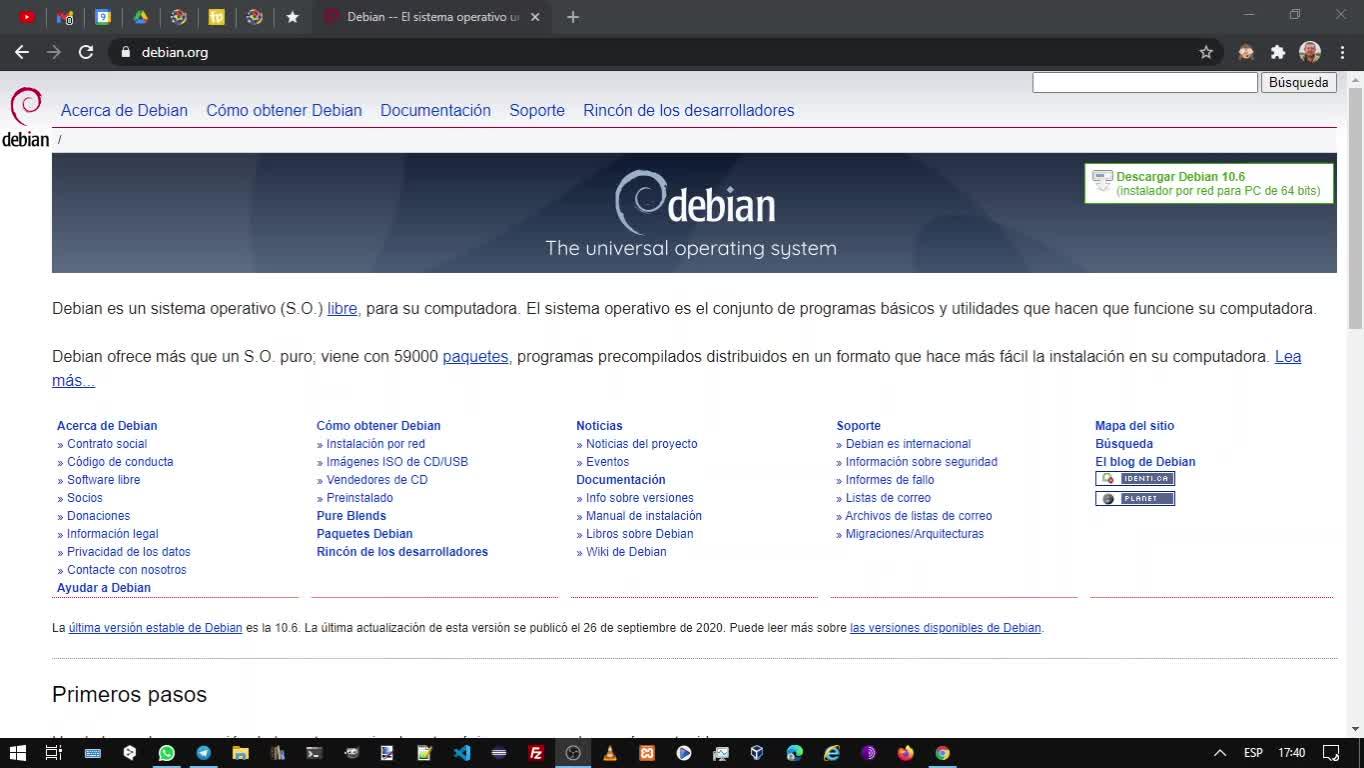Open the Código de conducta link
Screen dimensions: 1364x768
(120, 462)
